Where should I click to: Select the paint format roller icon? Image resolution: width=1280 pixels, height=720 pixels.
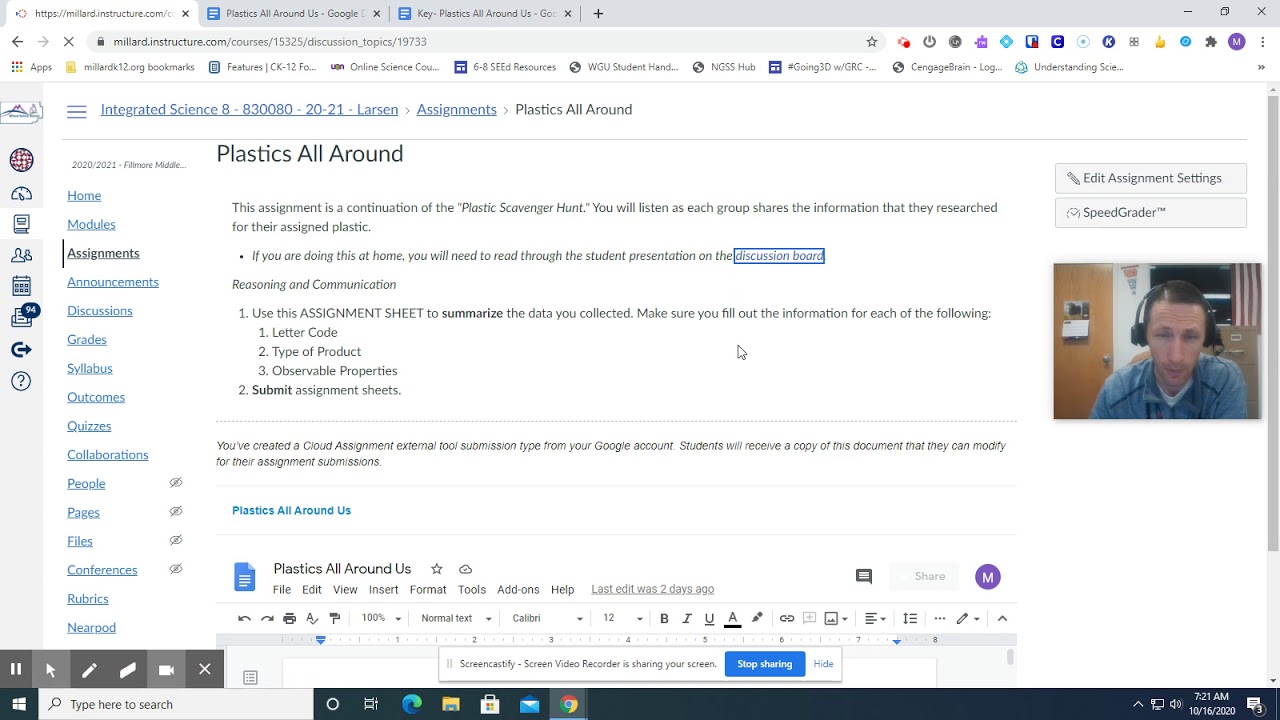click(x=335, y=618)
